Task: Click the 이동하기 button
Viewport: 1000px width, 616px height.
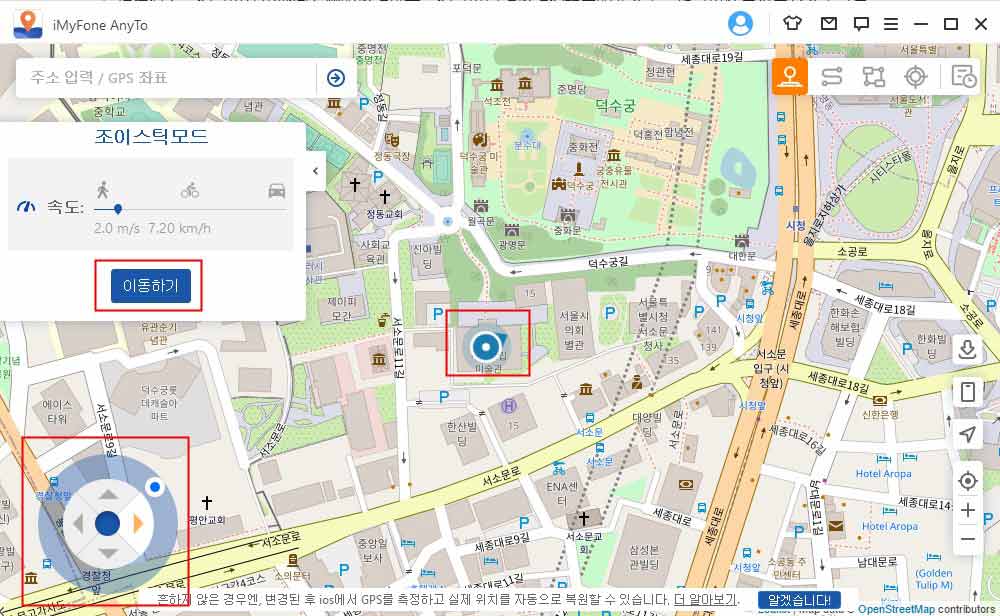Action: [151, 286]
